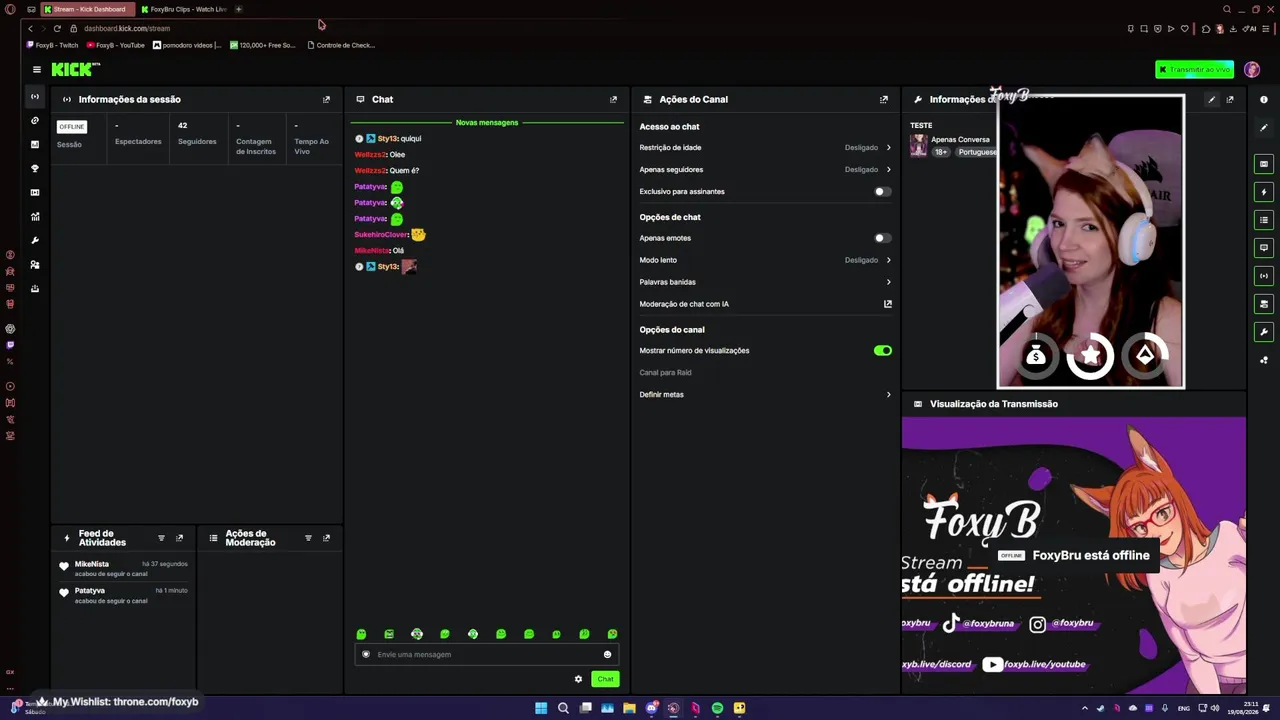
Task: Open File Explorer from the taskbar
Action: pos(629,708)
